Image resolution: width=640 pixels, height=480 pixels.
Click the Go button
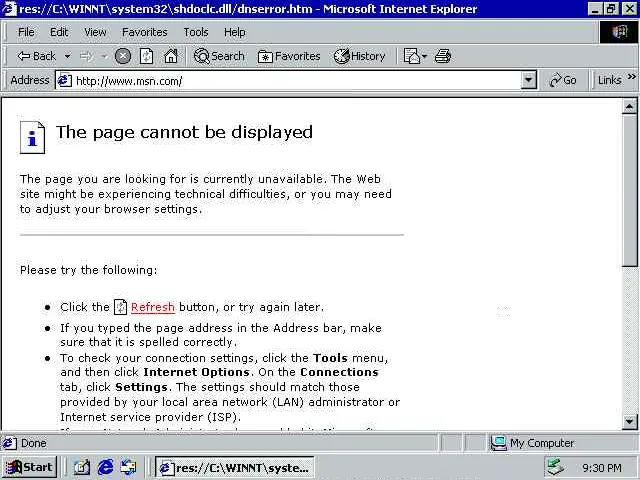pos(563,80)
